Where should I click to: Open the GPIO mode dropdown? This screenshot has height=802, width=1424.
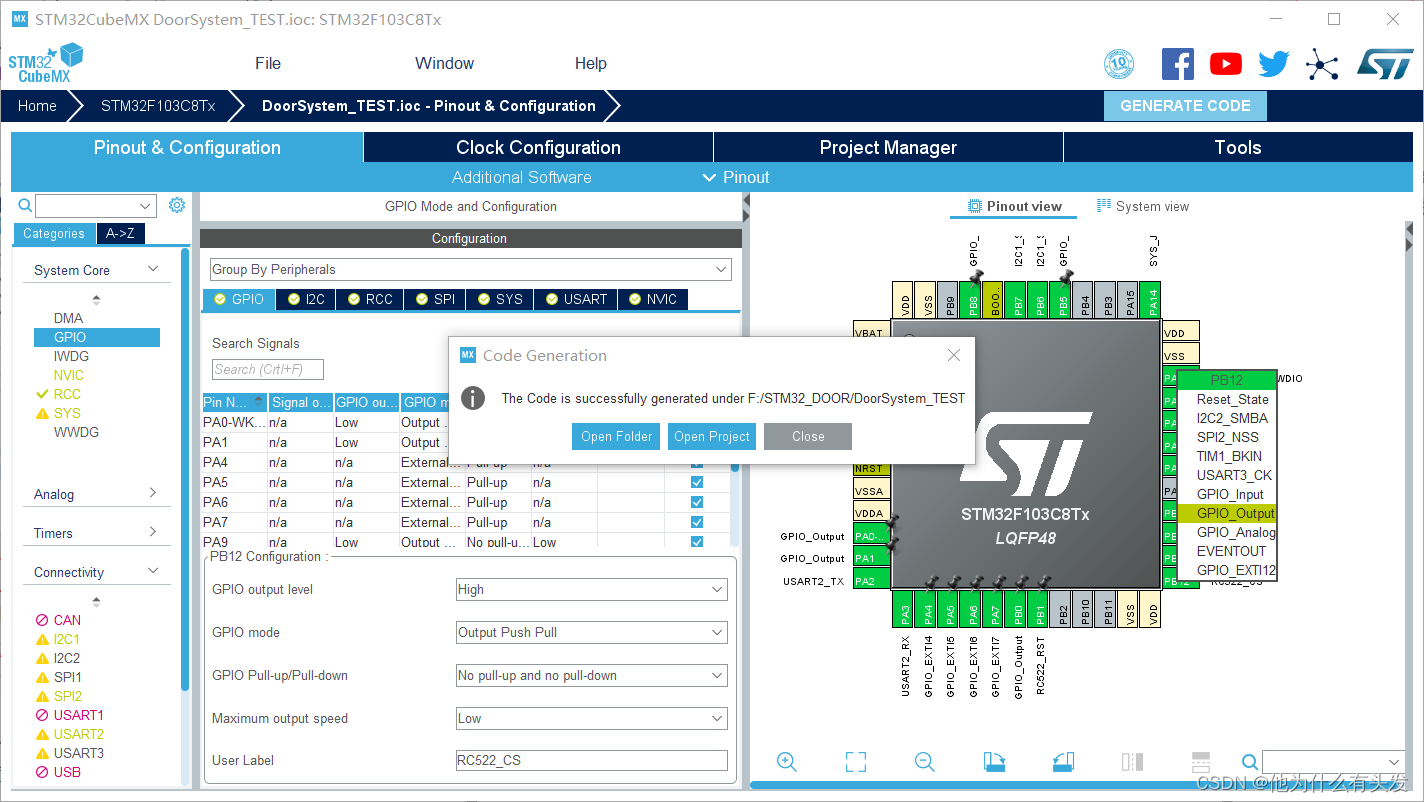(x=591, y=632)
